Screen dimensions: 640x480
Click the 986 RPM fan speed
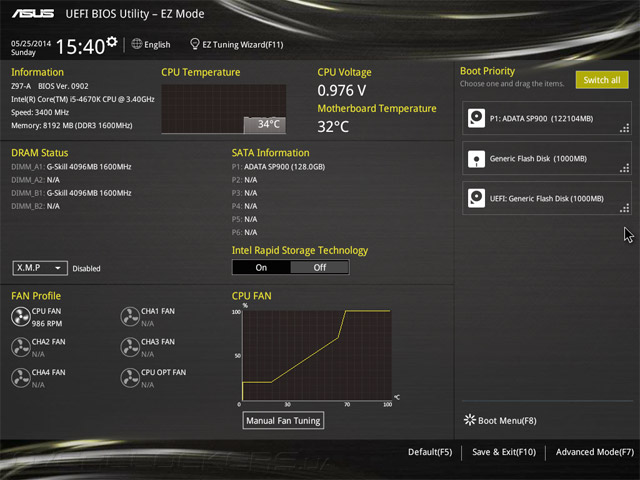point(47,324)
